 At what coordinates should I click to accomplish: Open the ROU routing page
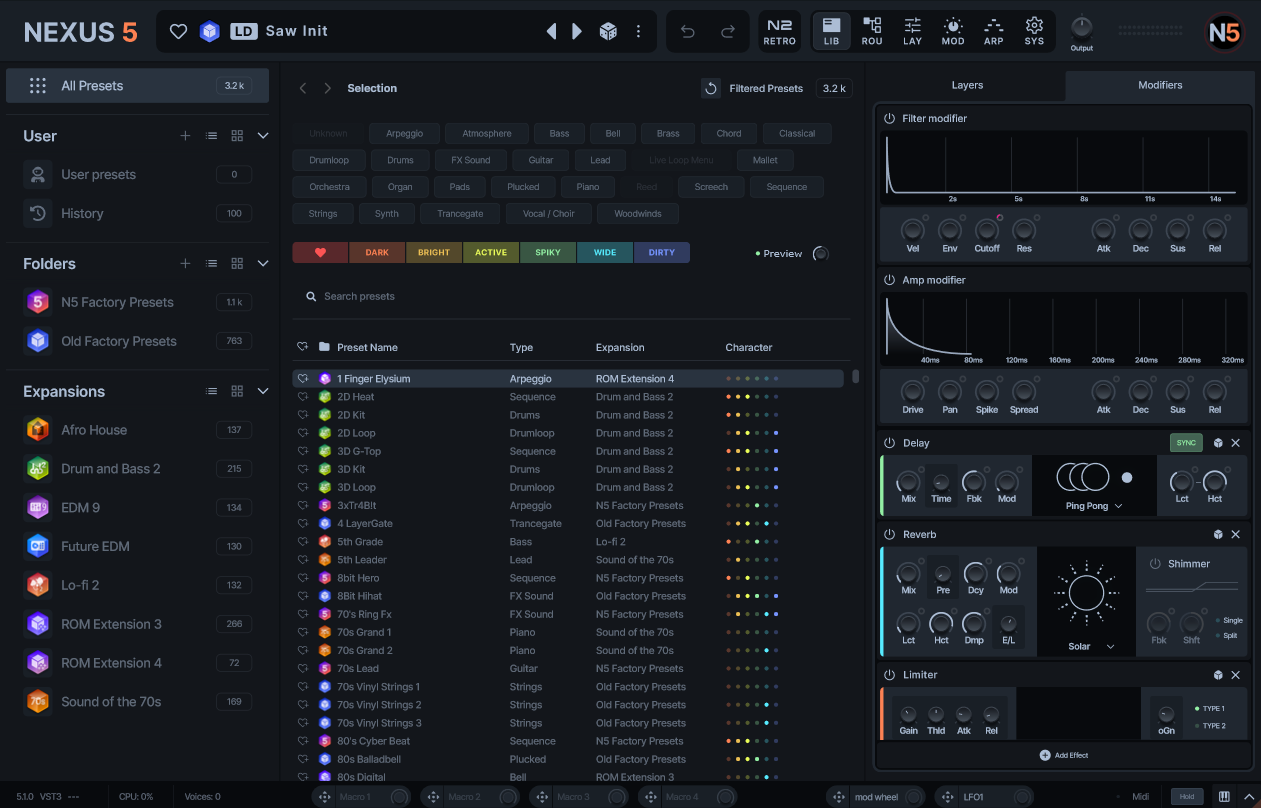pyautogui.click(x=872, y=31)
